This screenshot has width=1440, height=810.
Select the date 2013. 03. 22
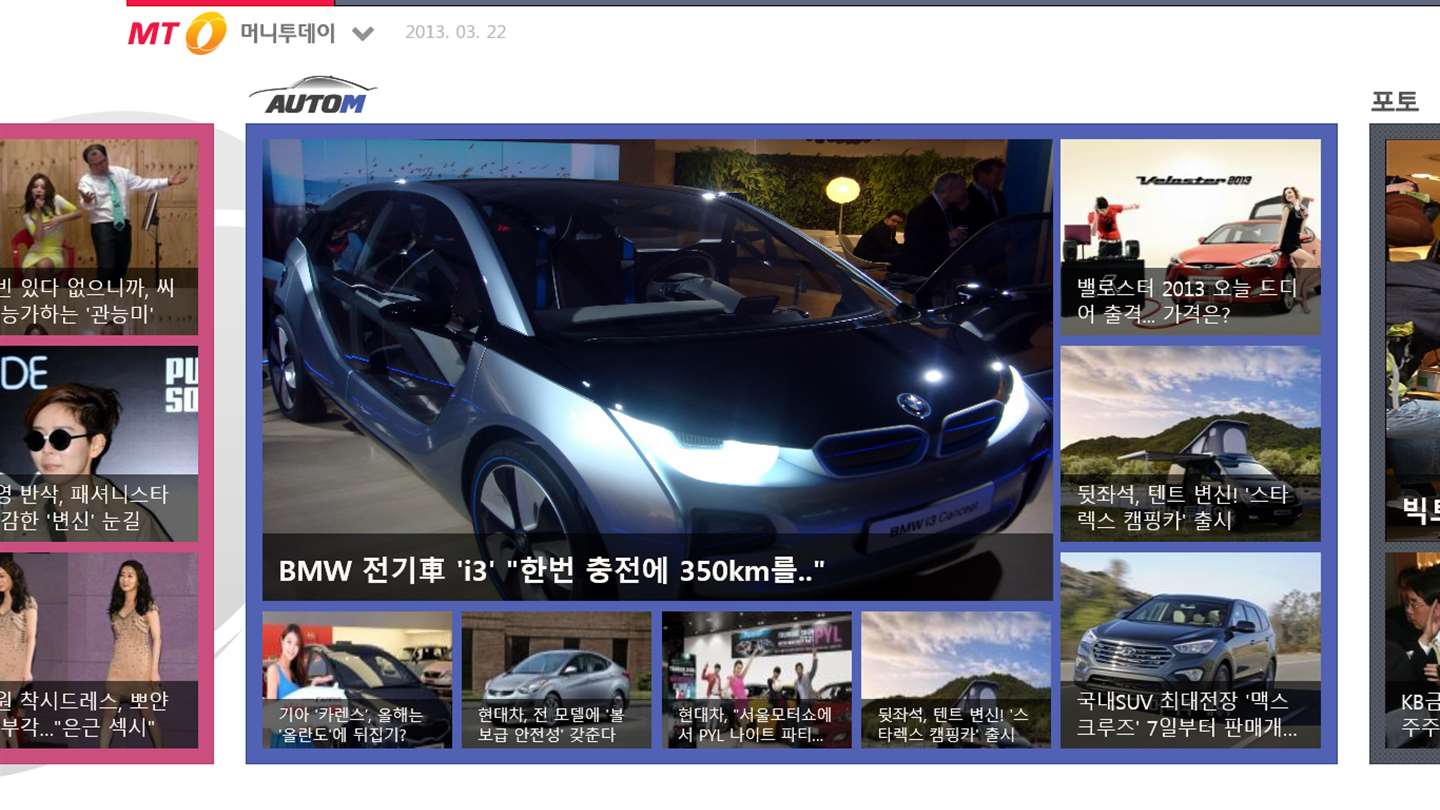coord(455,32)
